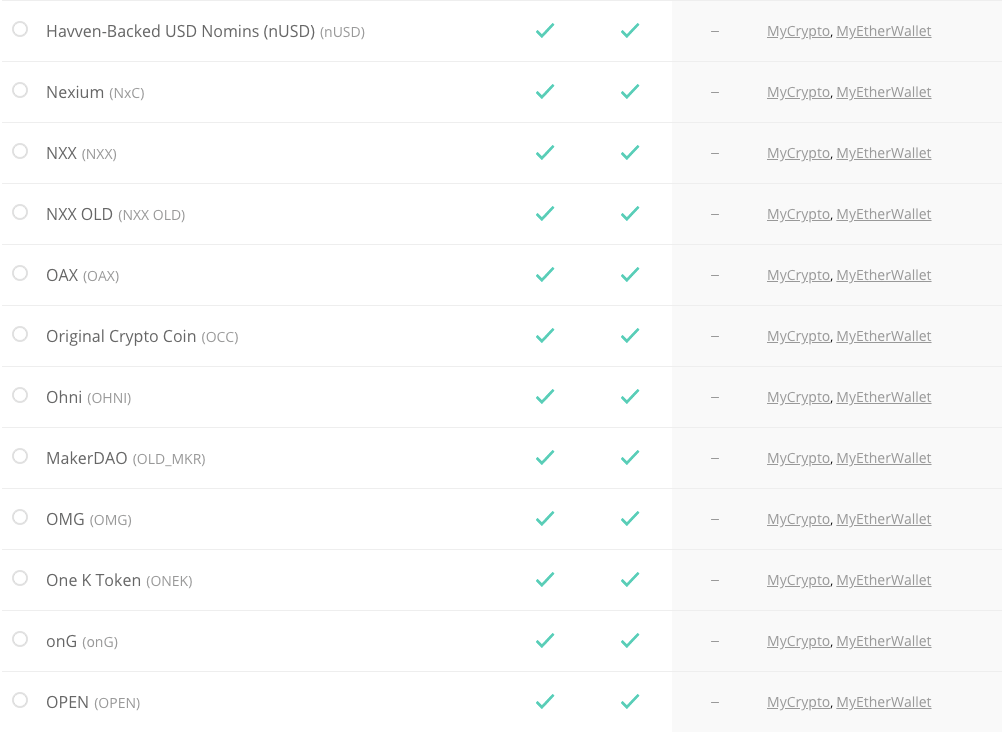Open MyCrypto for NXX OLD
1002x732 pixels.
798,214
